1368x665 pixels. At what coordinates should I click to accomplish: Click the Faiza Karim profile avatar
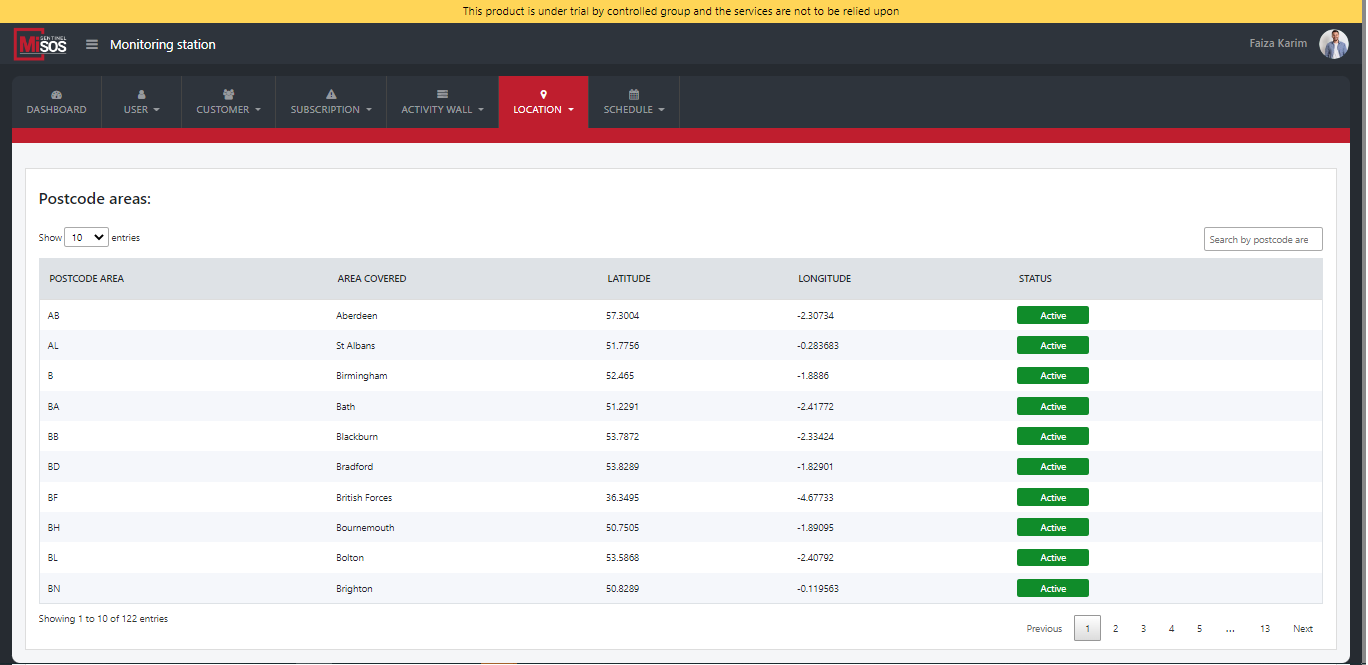click(1333, 44)
